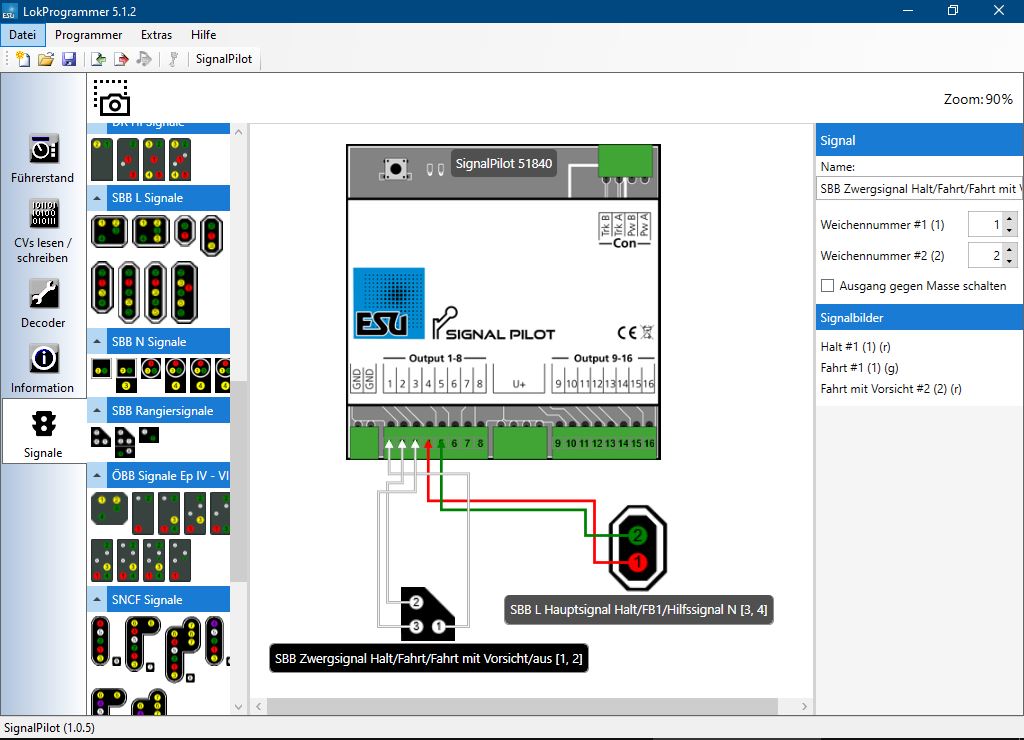Click the Zwergsignal label below the canvas signal
This screenshot has height=740, width=1024.
point(428,658)
